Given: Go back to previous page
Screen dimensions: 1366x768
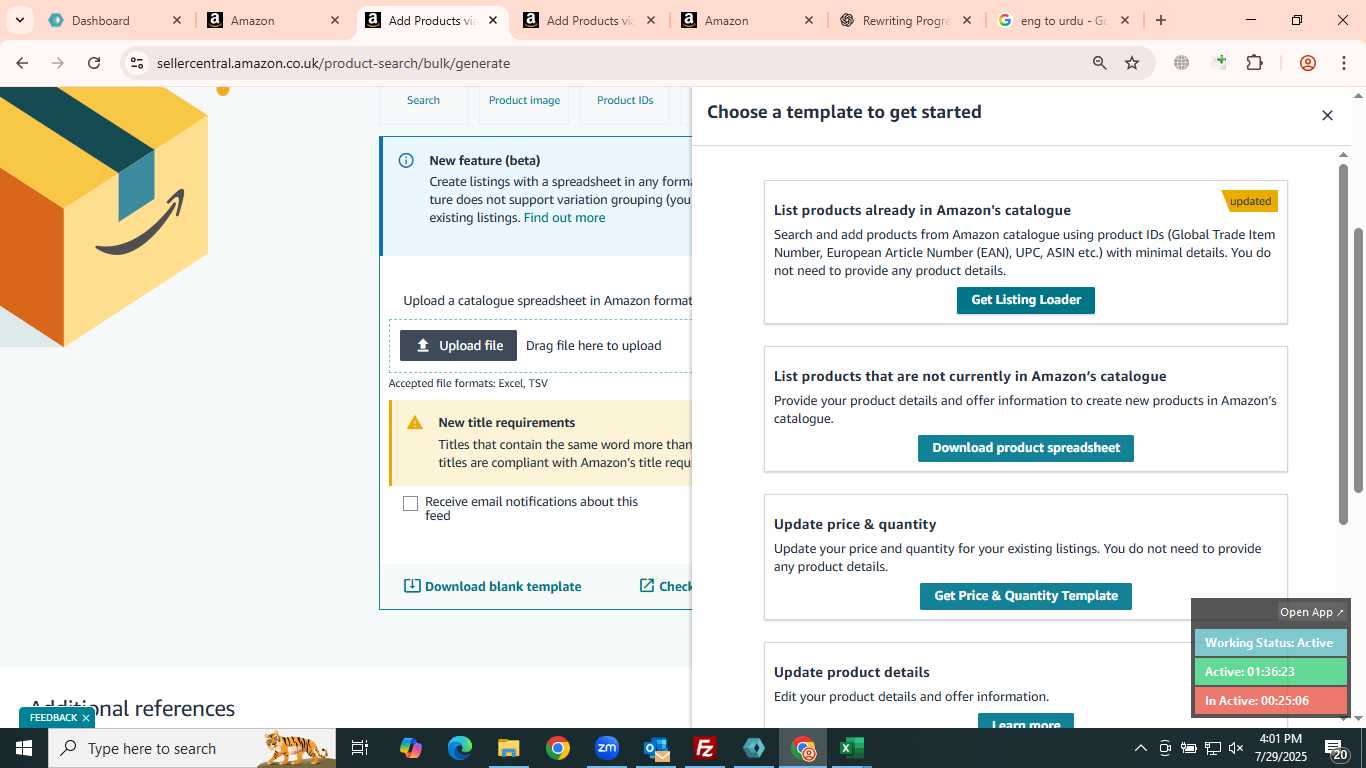Looking at the screenshot, I should pos(22,63).
